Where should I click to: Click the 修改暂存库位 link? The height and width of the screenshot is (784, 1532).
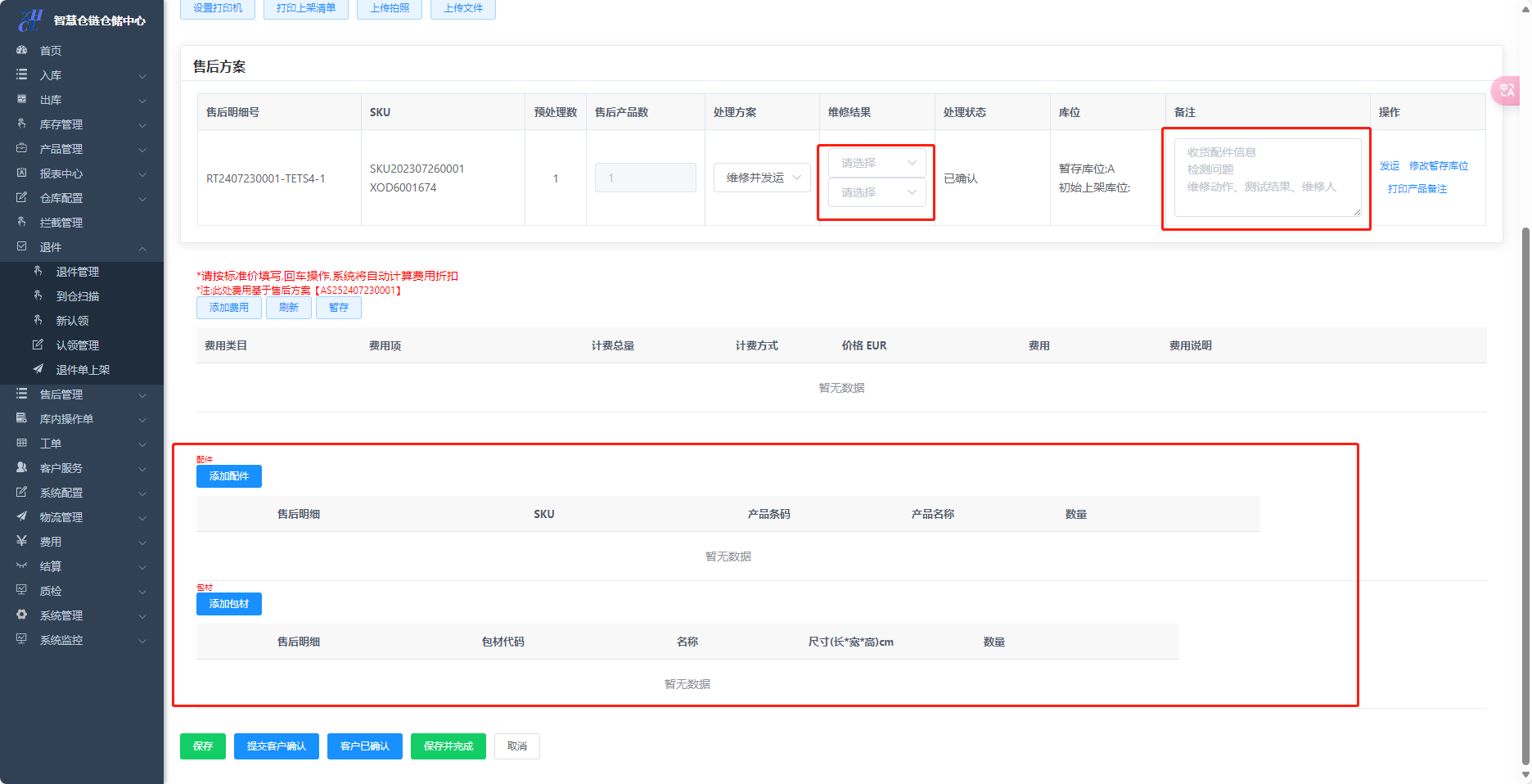coord(1438,166)
